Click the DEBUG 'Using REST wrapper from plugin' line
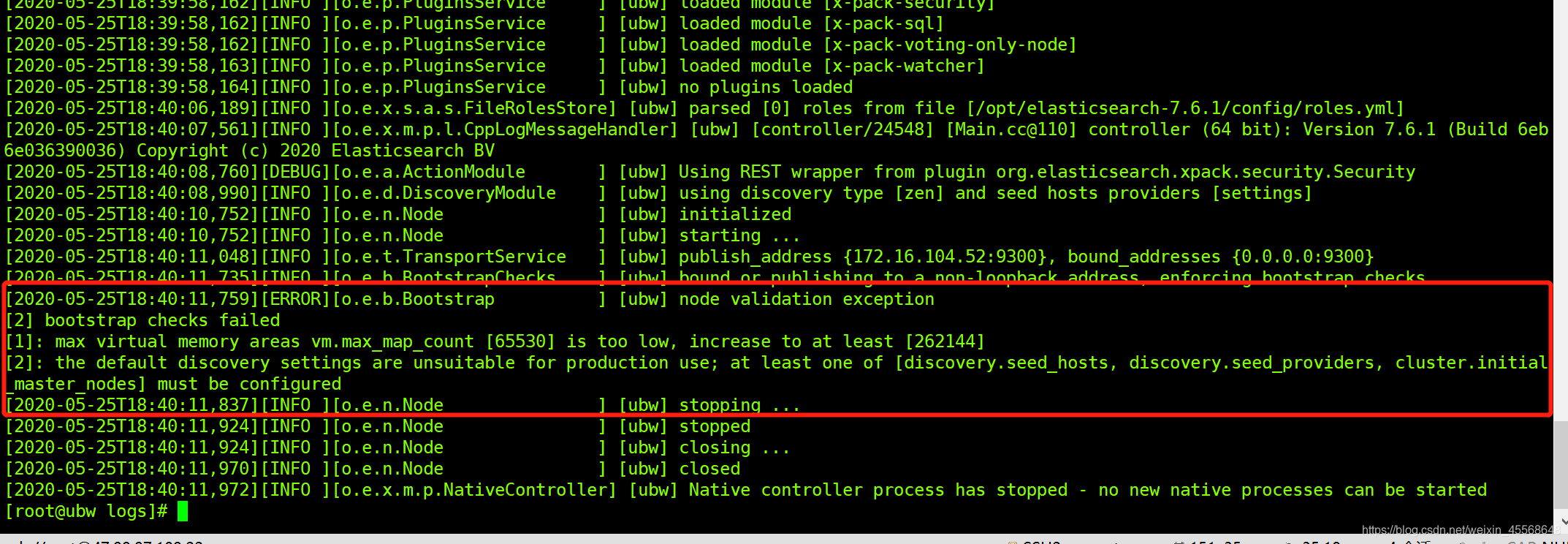 [710, 172]
